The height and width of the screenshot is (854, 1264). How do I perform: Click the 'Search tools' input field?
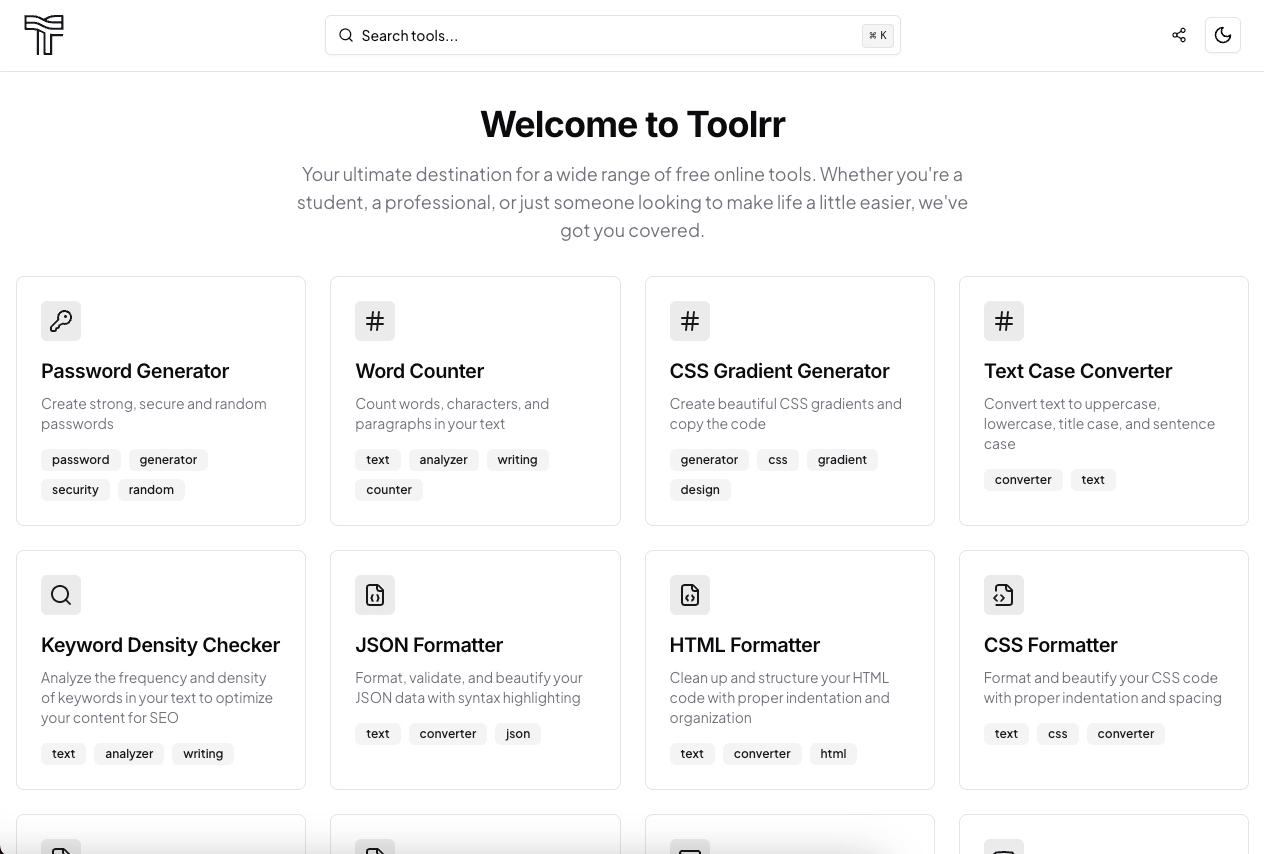coord(600,35)
